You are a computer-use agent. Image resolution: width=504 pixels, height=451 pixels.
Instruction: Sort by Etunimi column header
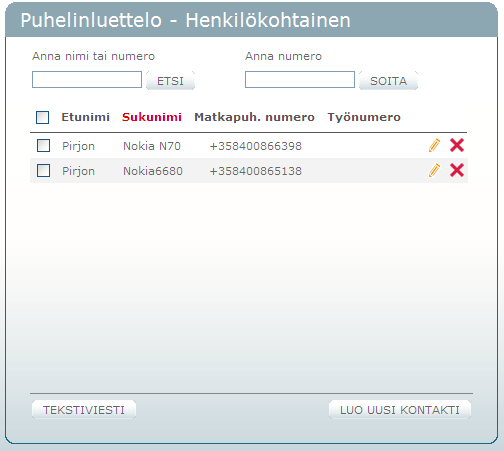pos(86,117)
